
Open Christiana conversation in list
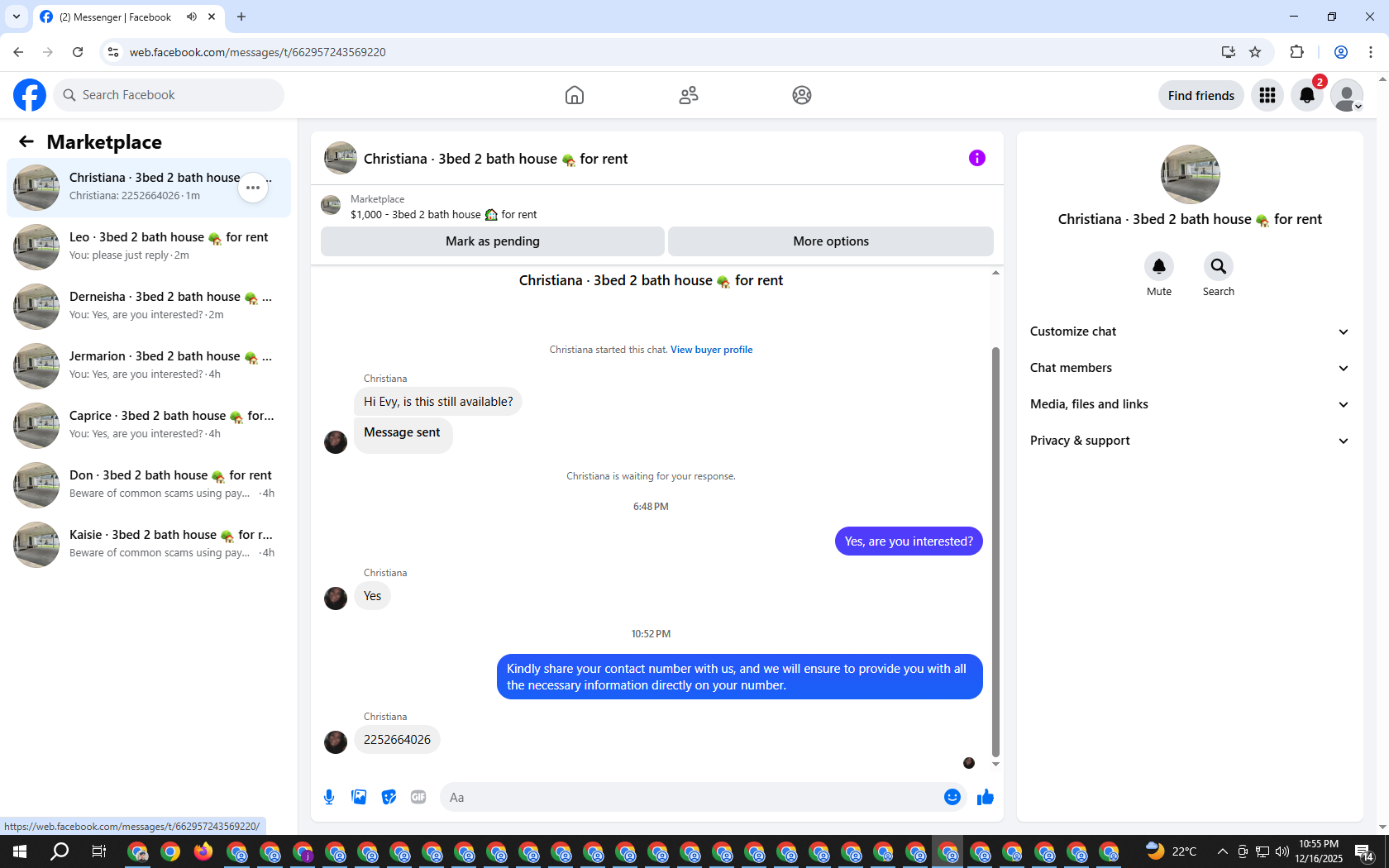[149, 188]
